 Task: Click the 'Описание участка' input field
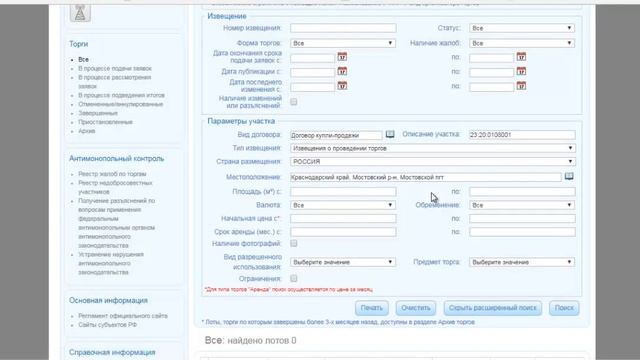522,135
